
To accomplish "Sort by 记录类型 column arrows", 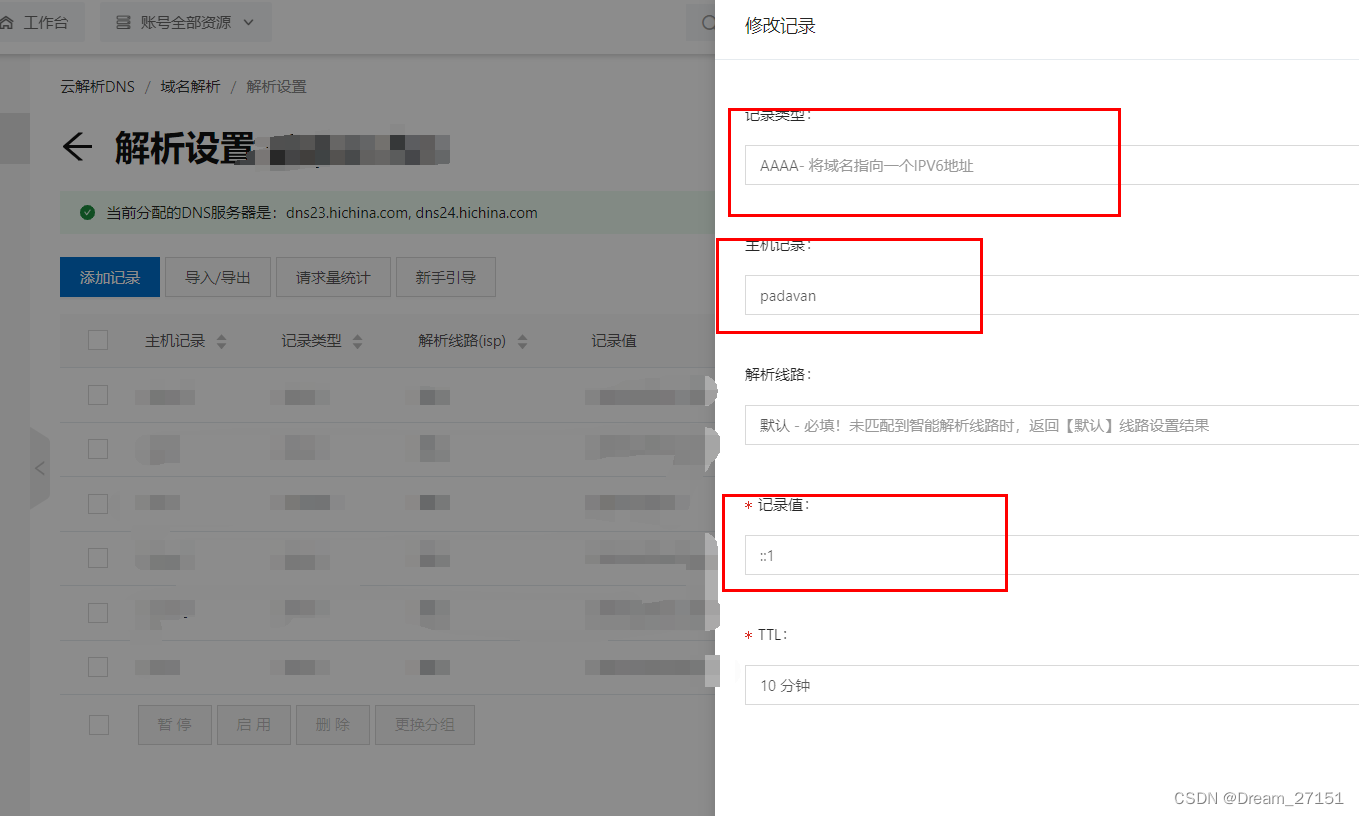I will tap(357, 341).
